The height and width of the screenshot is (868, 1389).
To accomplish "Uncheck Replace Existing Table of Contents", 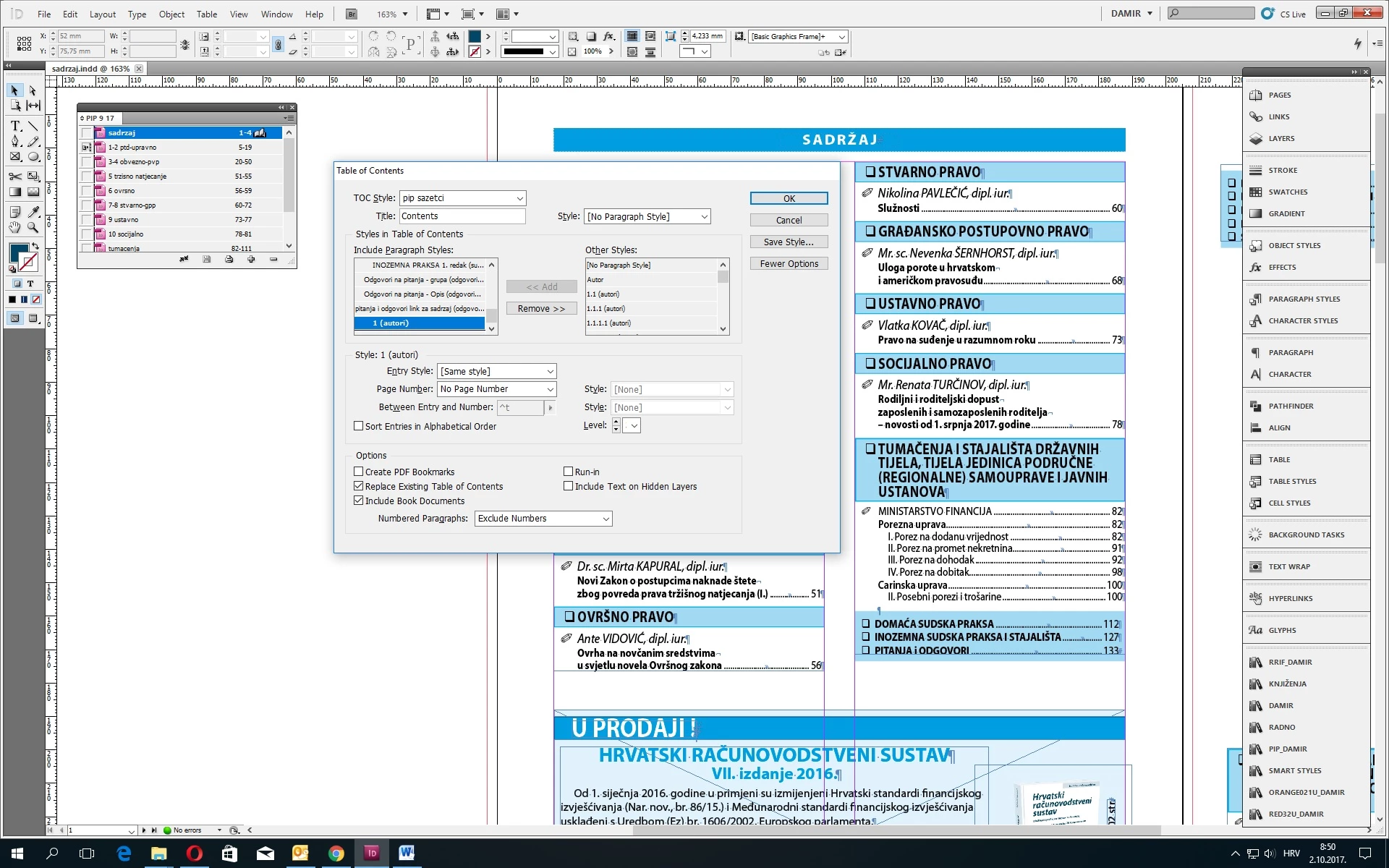I will [x=358, y=486].
